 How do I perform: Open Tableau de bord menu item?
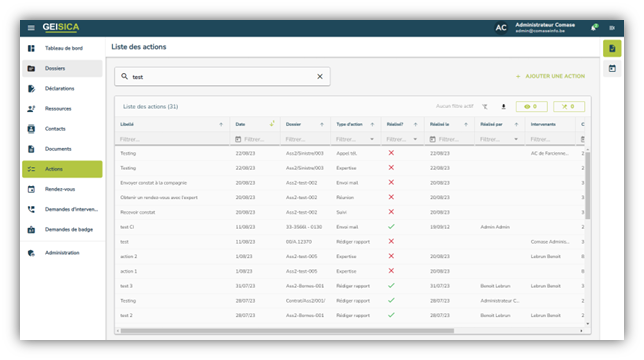[x=62, y=48]
